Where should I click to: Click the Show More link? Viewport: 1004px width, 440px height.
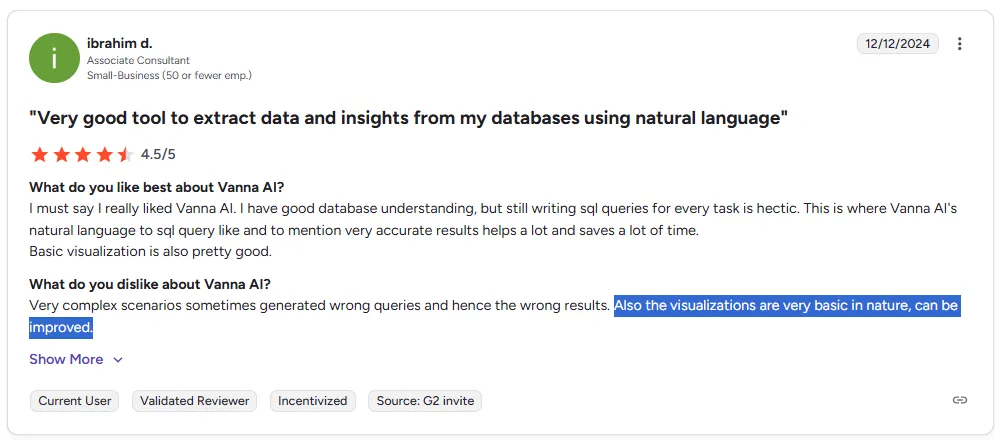pyautogui.click(x=66, y=359)
